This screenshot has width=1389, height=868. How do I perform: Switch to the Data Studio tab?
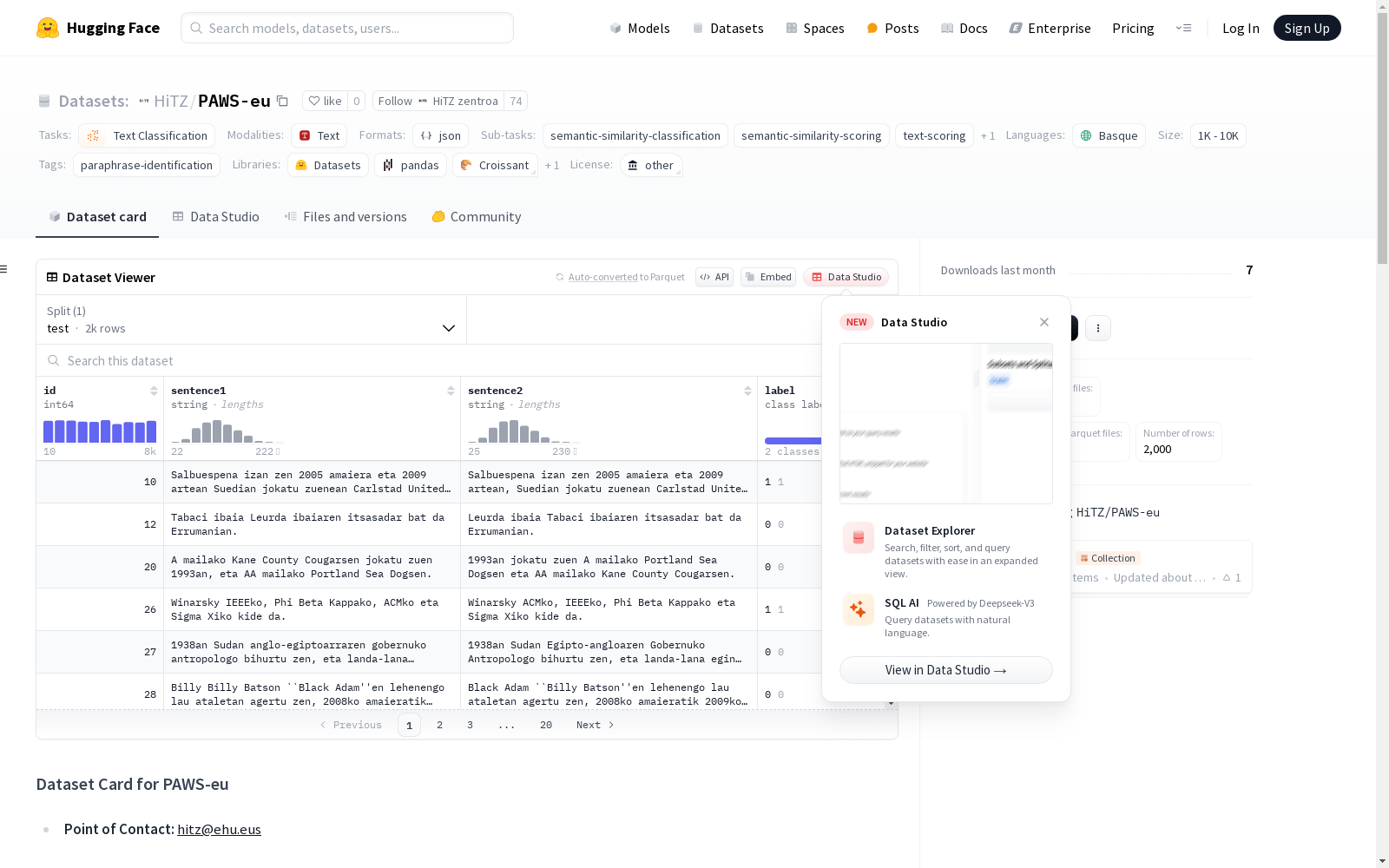(x=215, y=217)
